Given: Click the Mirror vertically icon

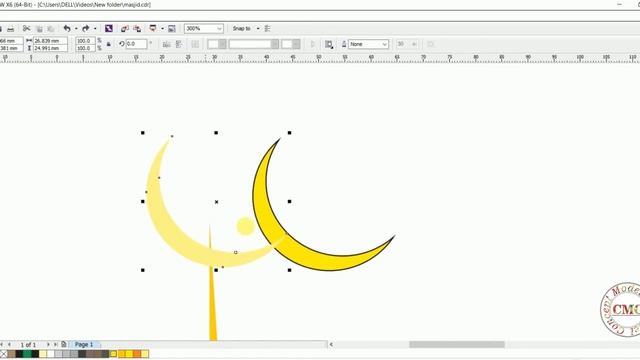Looking at the screenshot, I should 178,44.
